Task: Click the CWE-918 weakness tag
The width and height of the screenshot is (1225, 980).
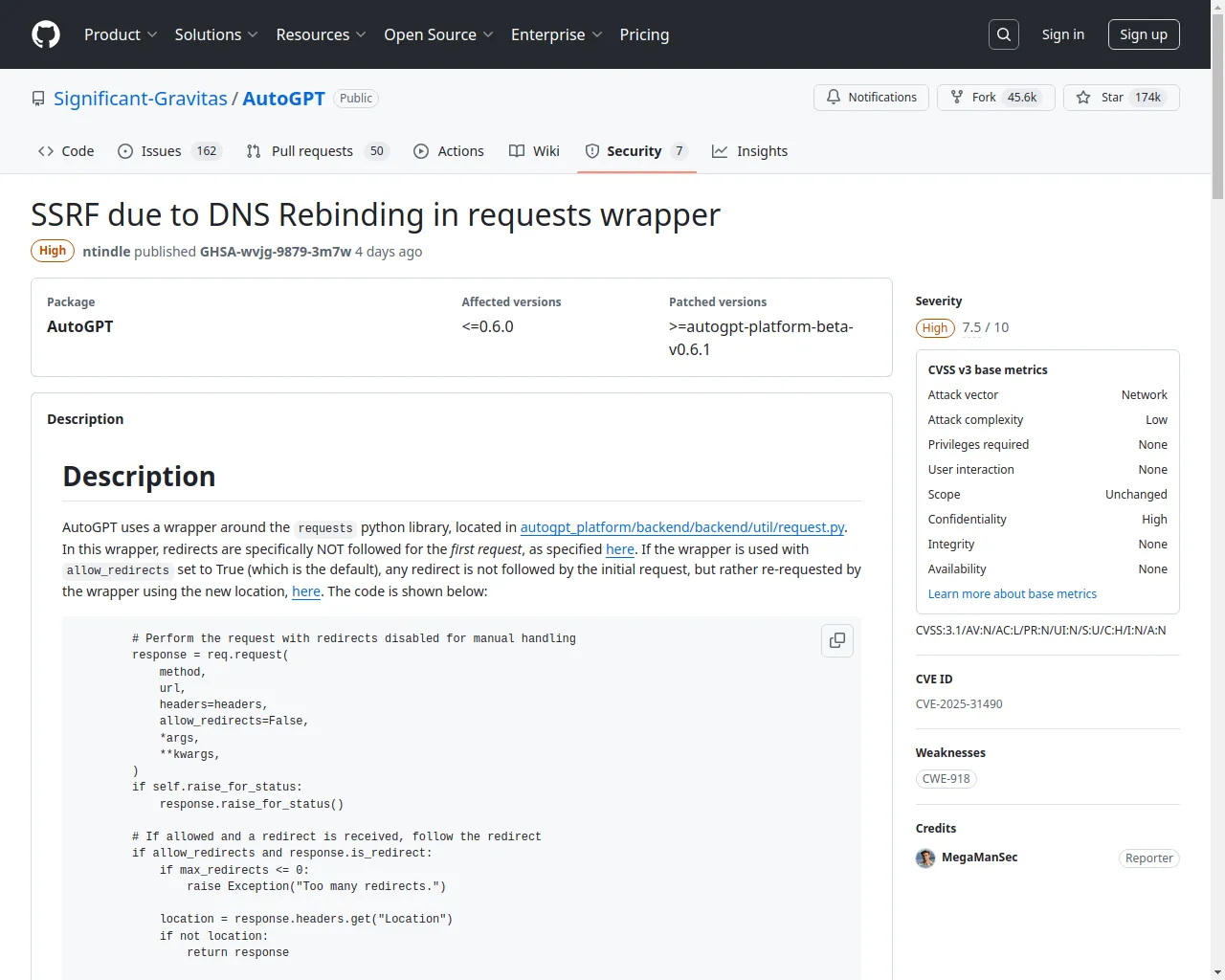Action: (947, 779)
